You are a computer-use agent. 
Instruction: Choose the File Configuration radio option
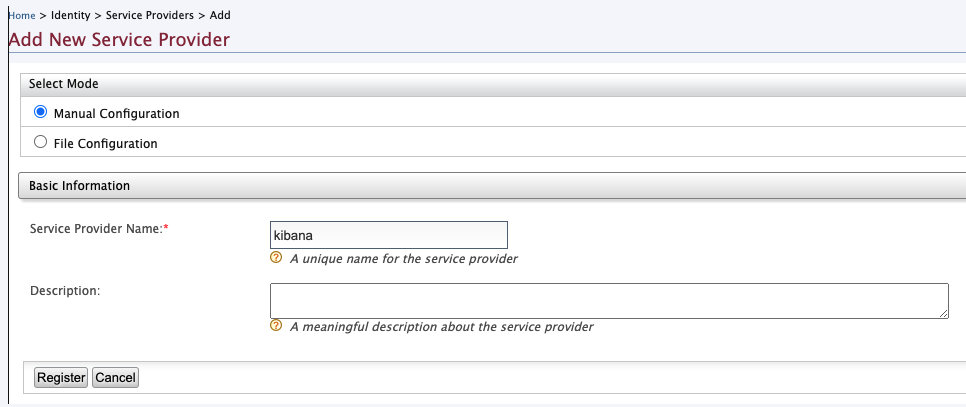41,142
